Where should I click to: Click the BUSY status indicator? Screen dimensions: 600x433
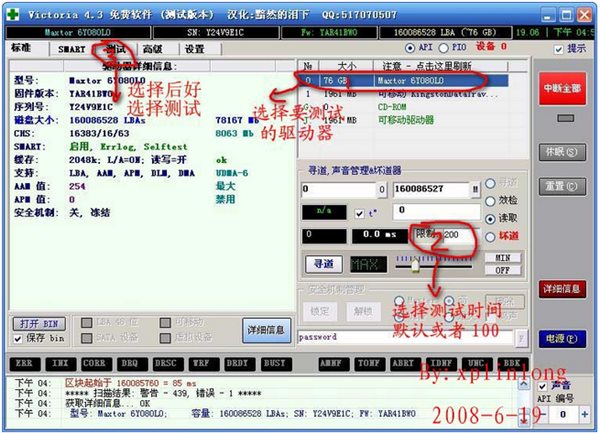[275, 364]
